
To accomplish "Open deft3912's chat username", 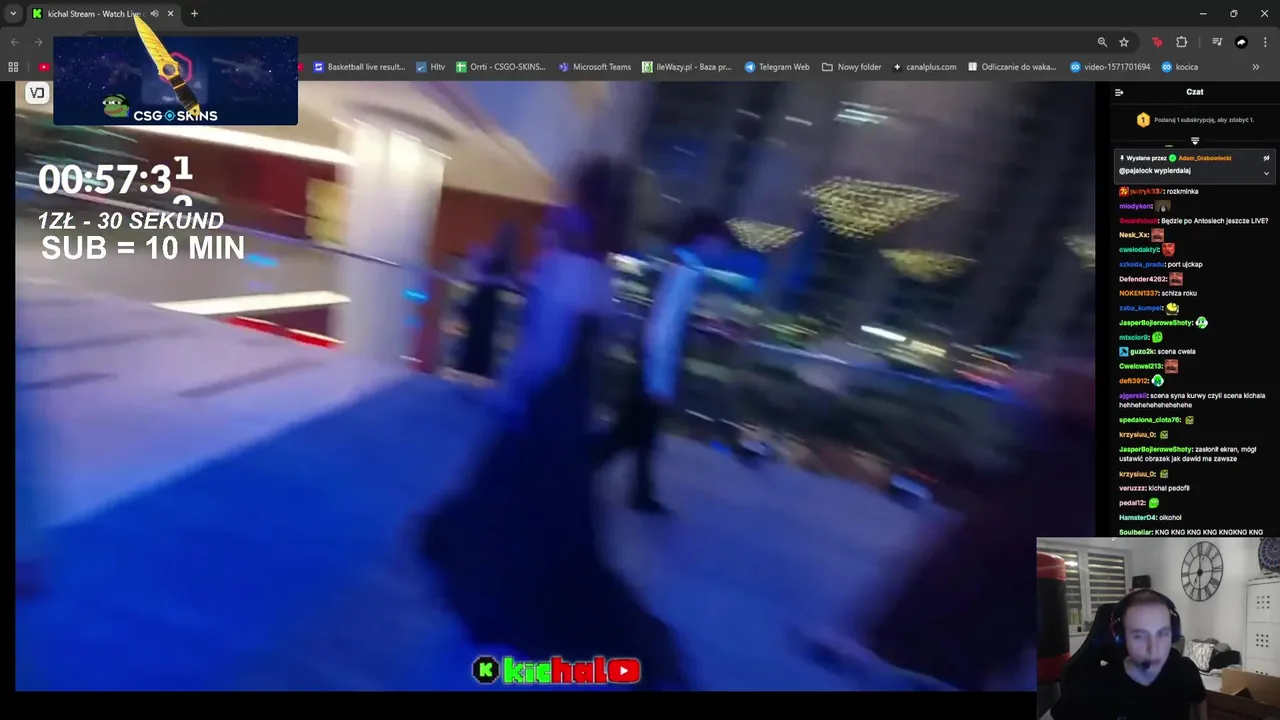I will click(1133, 381).
